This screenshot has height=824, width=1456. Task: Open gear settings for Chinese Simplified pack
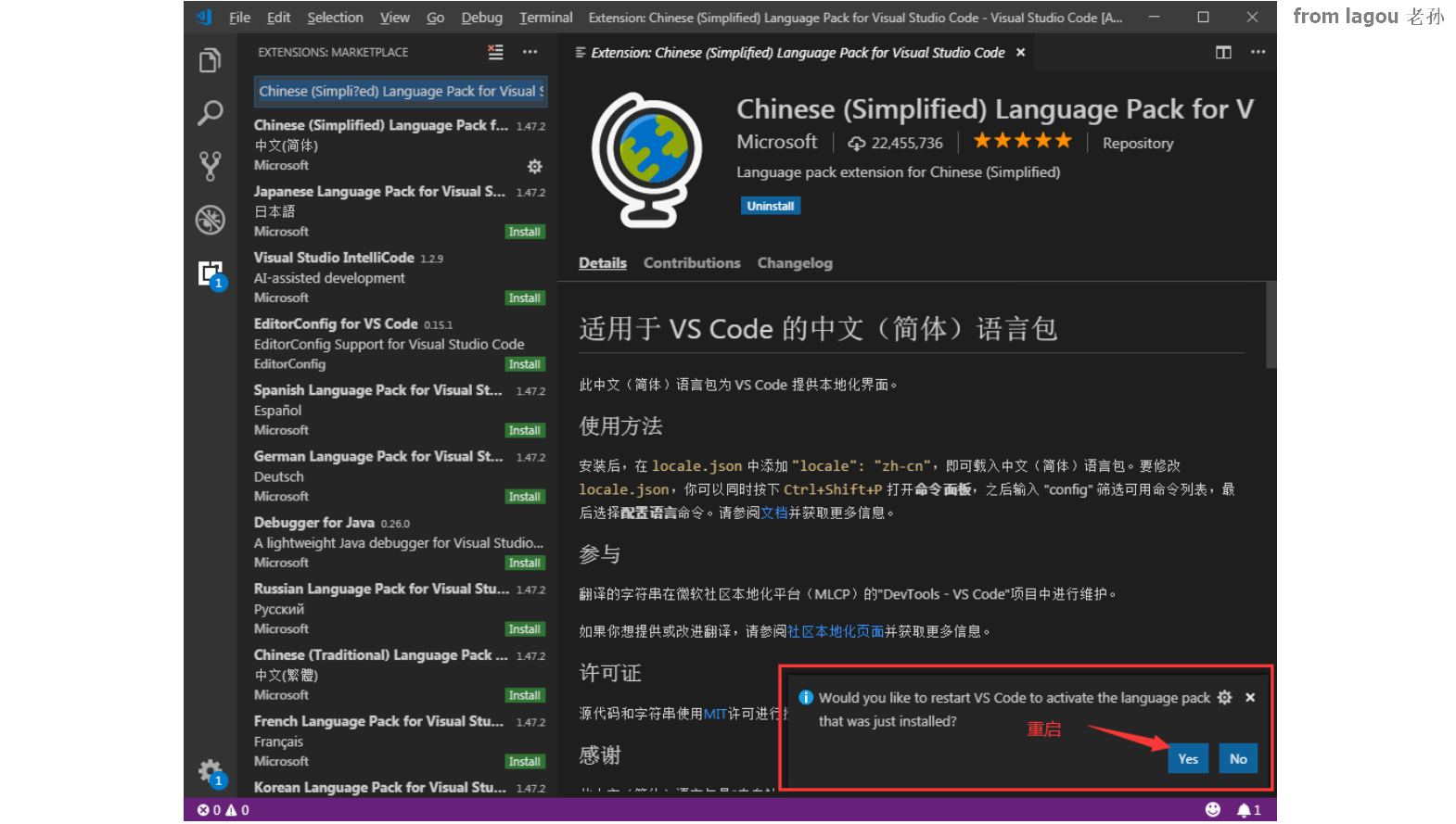534,167
